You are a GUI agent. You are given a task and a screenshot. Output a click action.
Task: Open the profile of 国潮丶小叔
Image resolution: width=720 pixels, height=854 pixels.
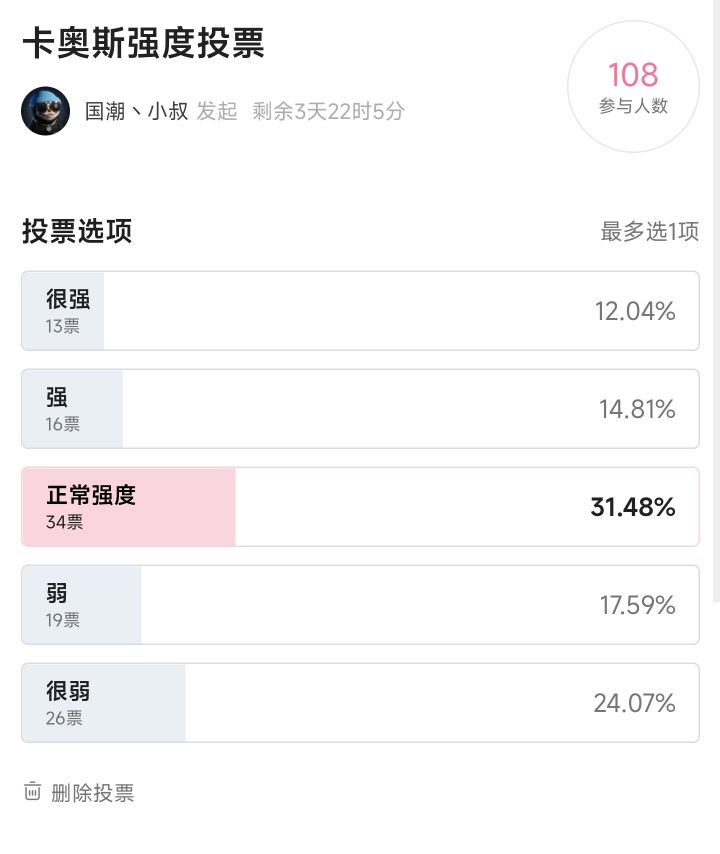pyautogui.click(x=136, y=111)
